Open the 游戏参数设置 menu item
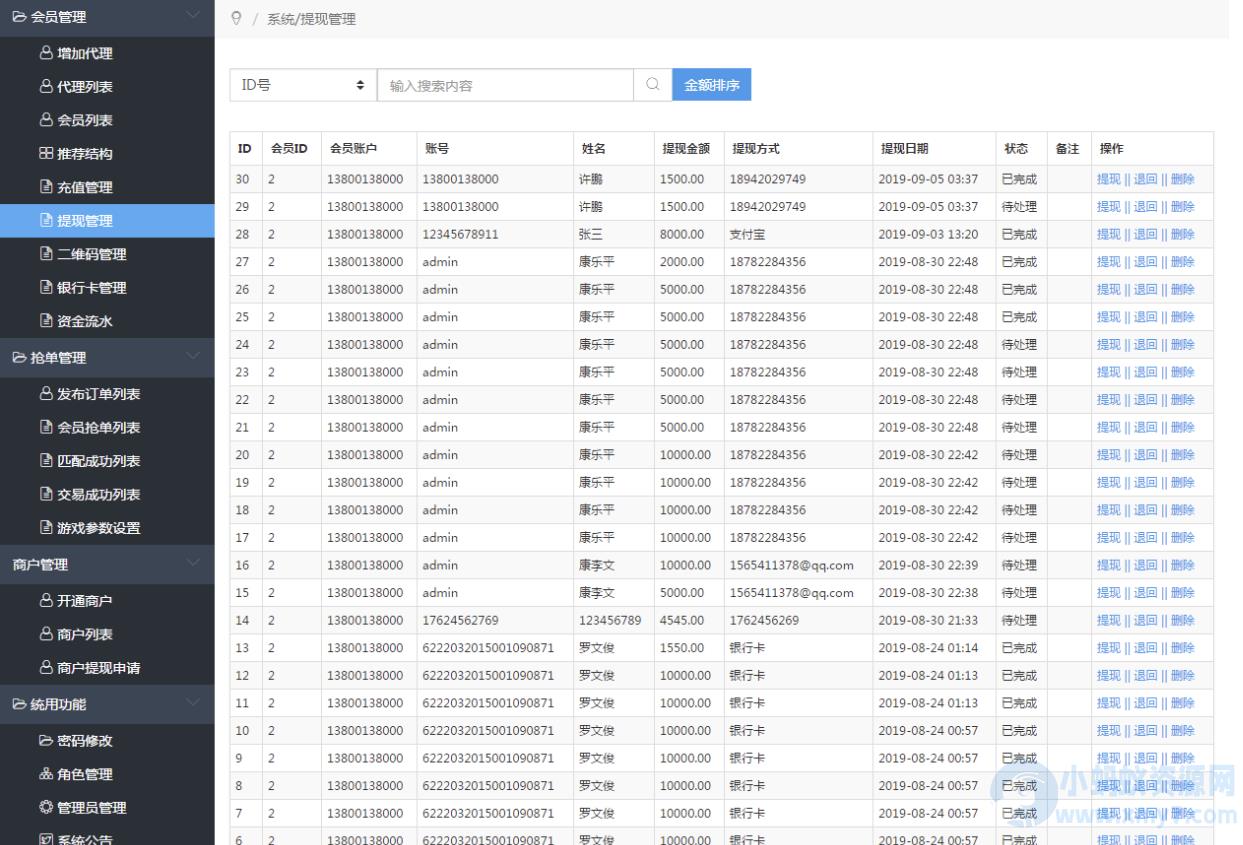The image size is (1243, 845). (x=107, y=528)
